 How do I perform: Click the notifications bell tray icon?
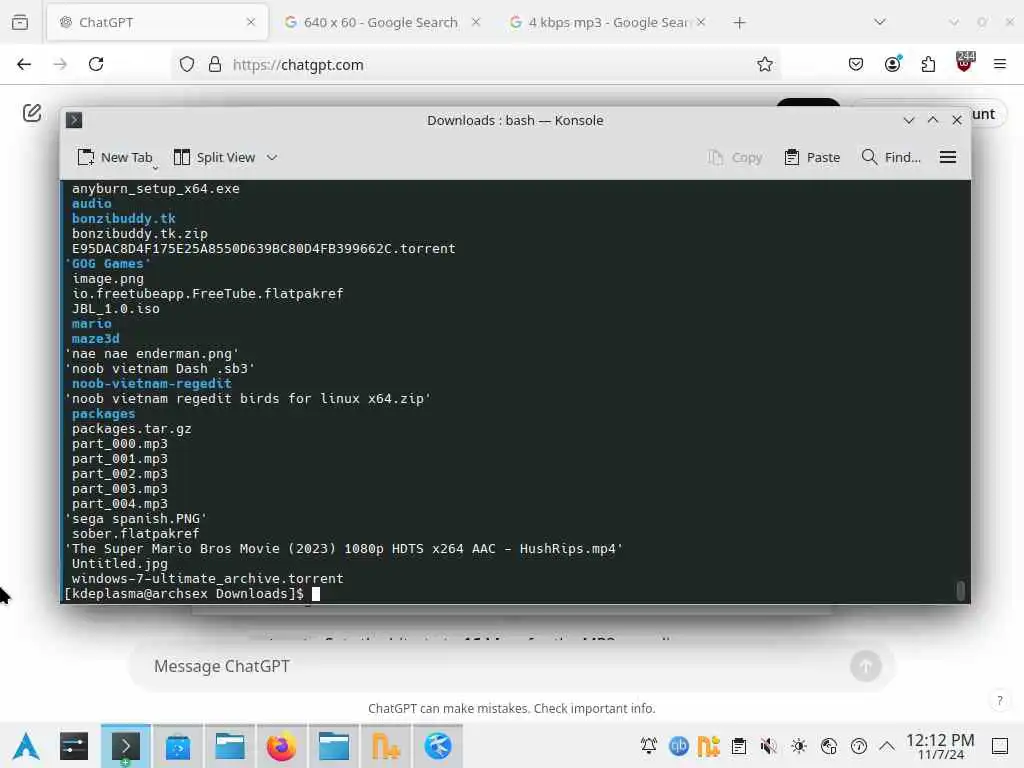point(648,746)
